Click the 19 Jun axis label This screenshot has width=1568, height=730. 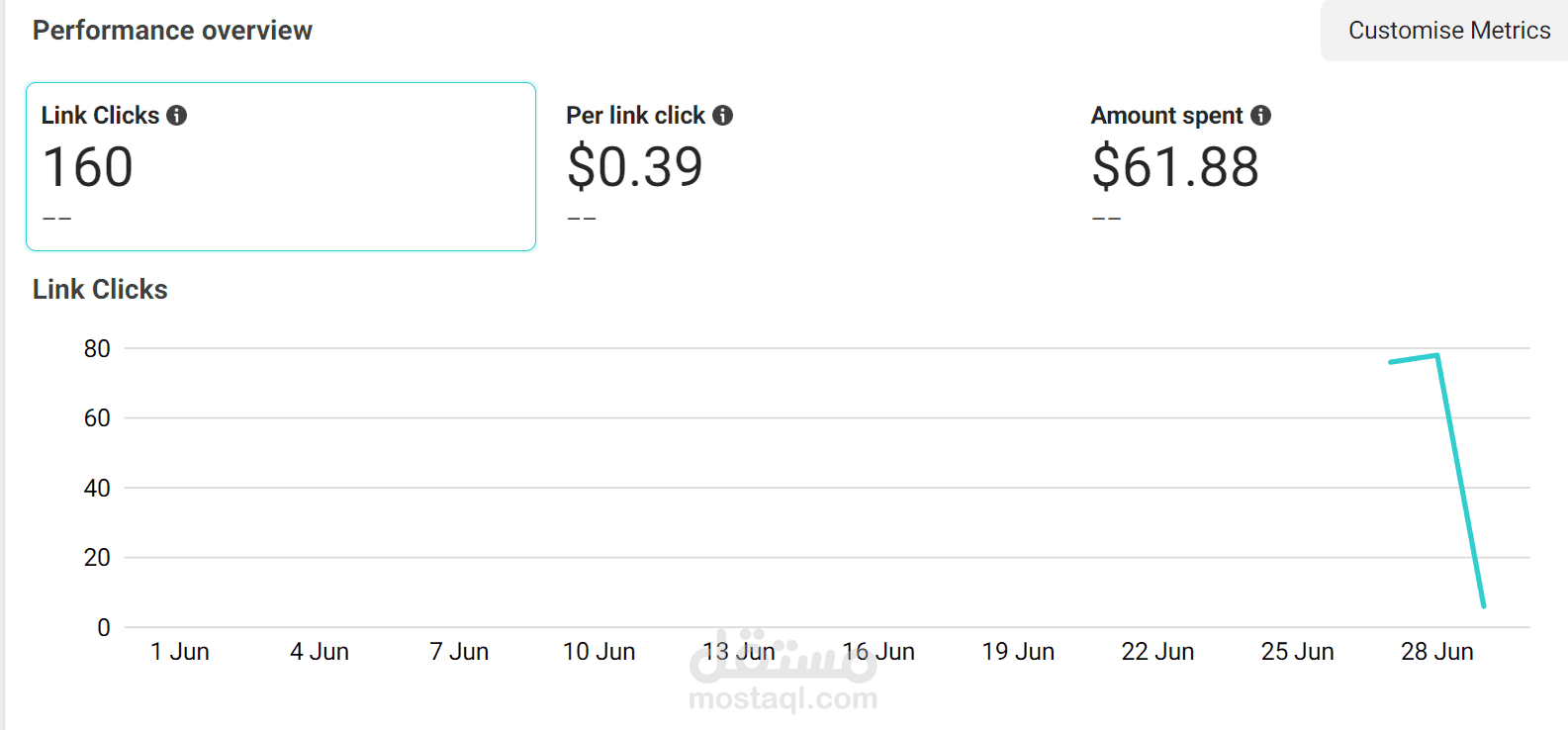[1018, 652]
